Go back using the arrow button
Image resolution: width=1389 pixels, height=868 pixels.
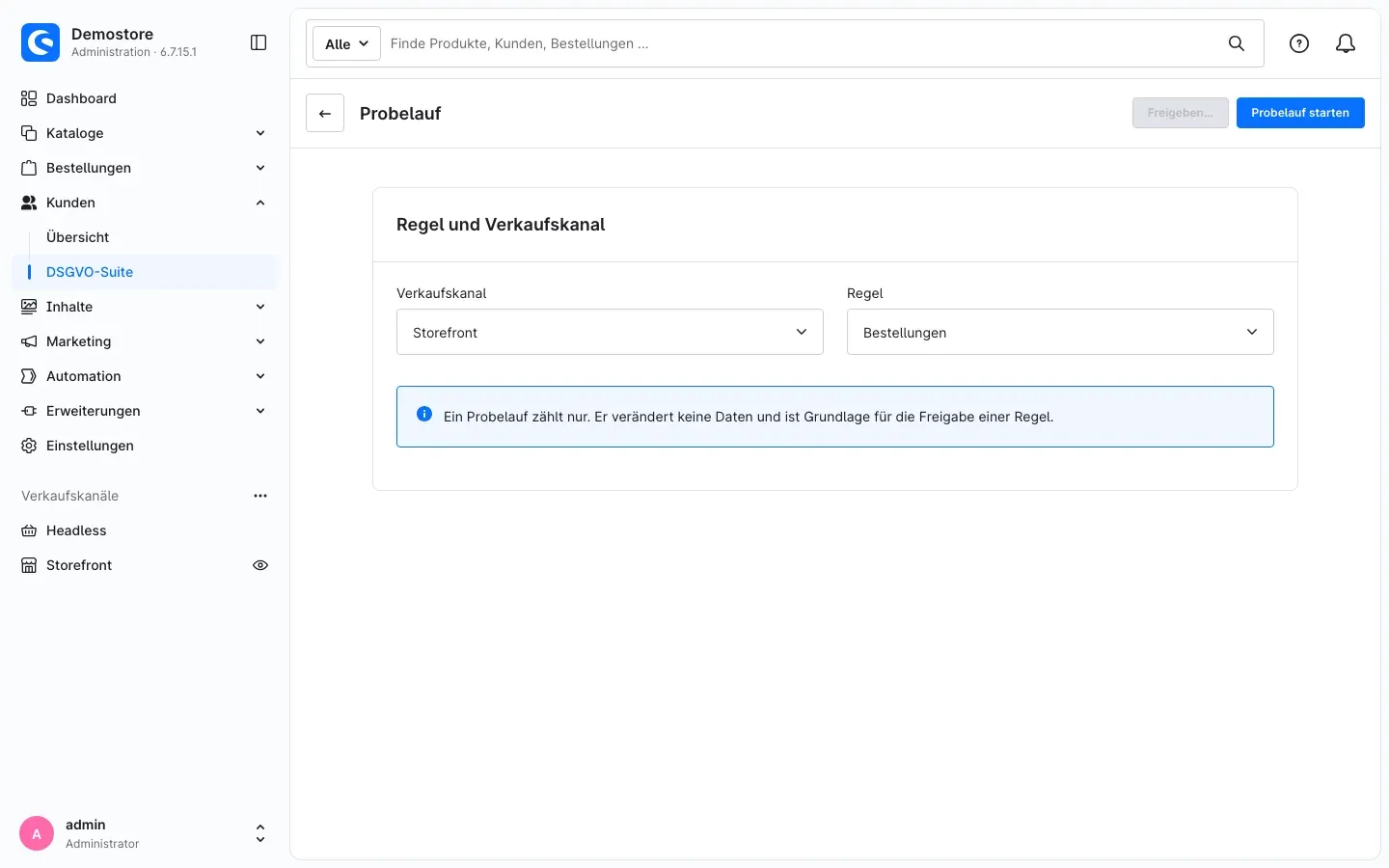[x=325, y=113]
